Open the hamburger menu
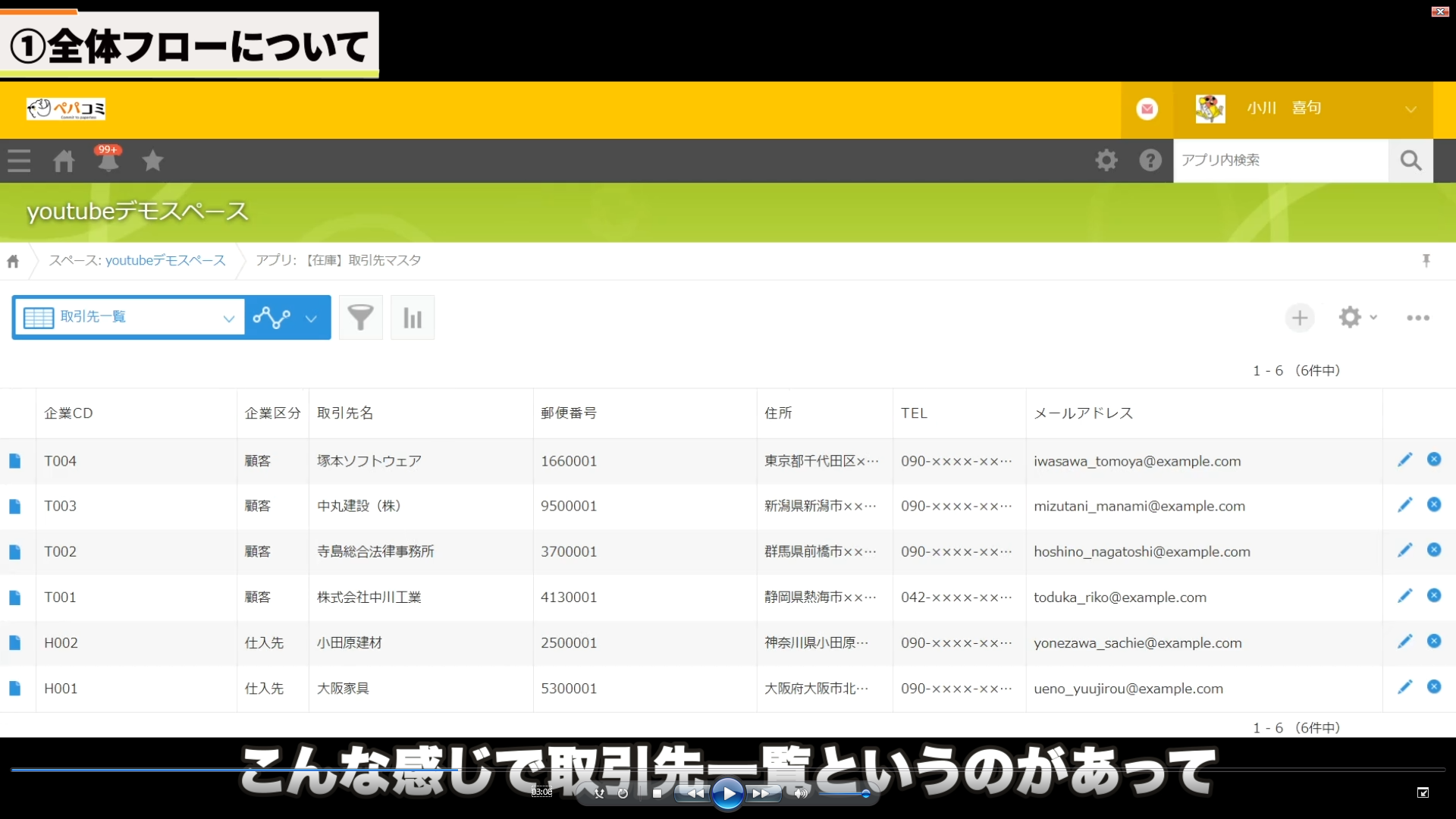Image resolution: width=1456 pixels, height=819 pixels. tap(19, 161)
